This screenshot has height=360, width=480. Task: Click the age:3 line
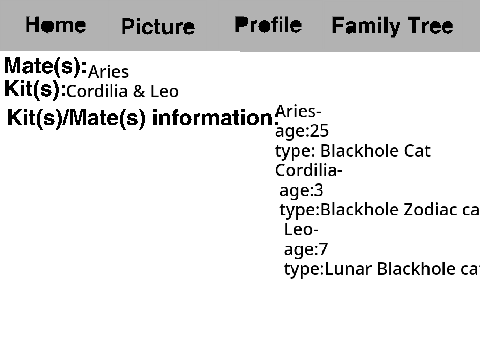coord(301,191)
